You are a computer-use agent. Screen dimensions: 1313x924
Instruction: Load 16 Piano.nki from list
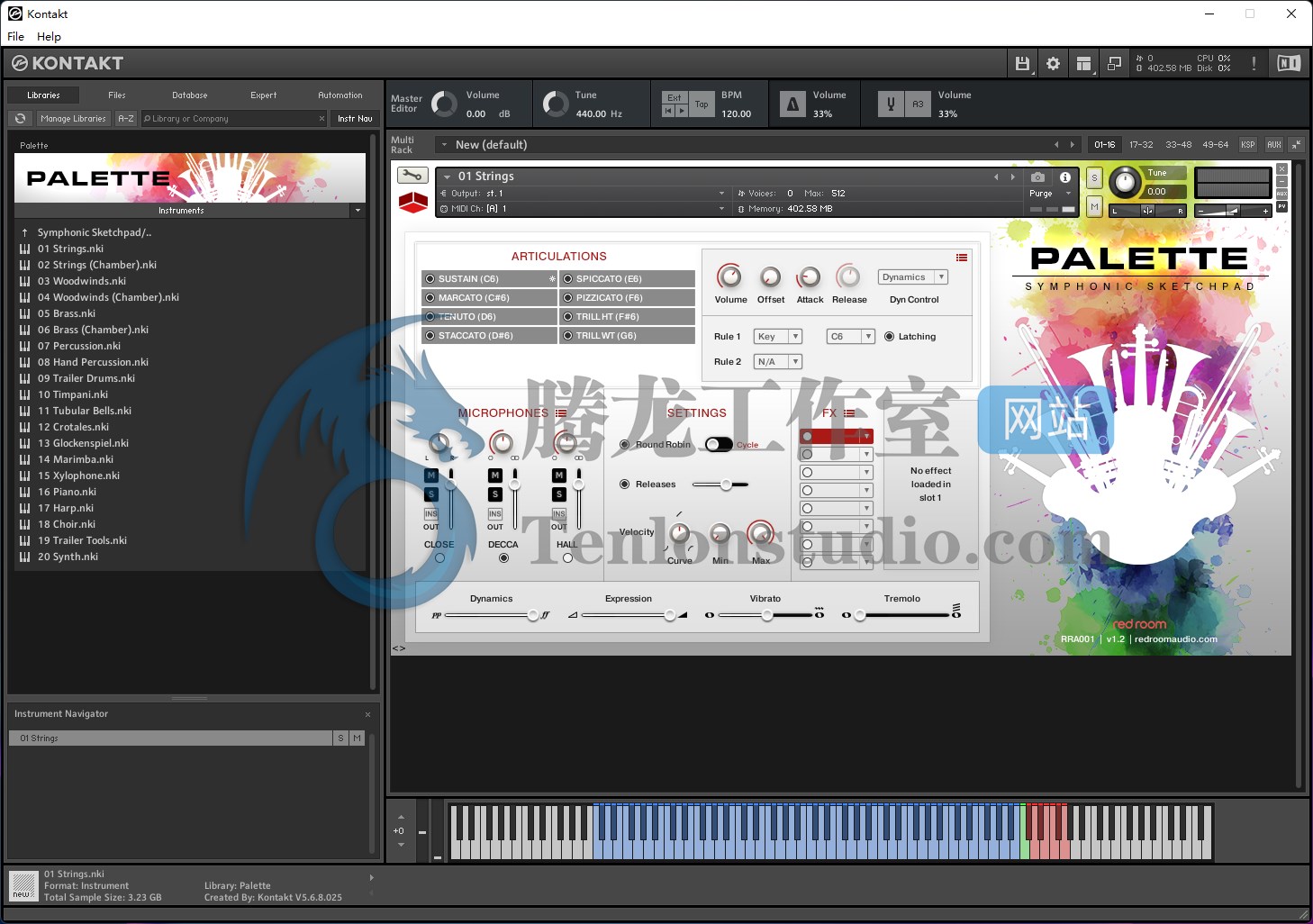click(x=67, y=492)
